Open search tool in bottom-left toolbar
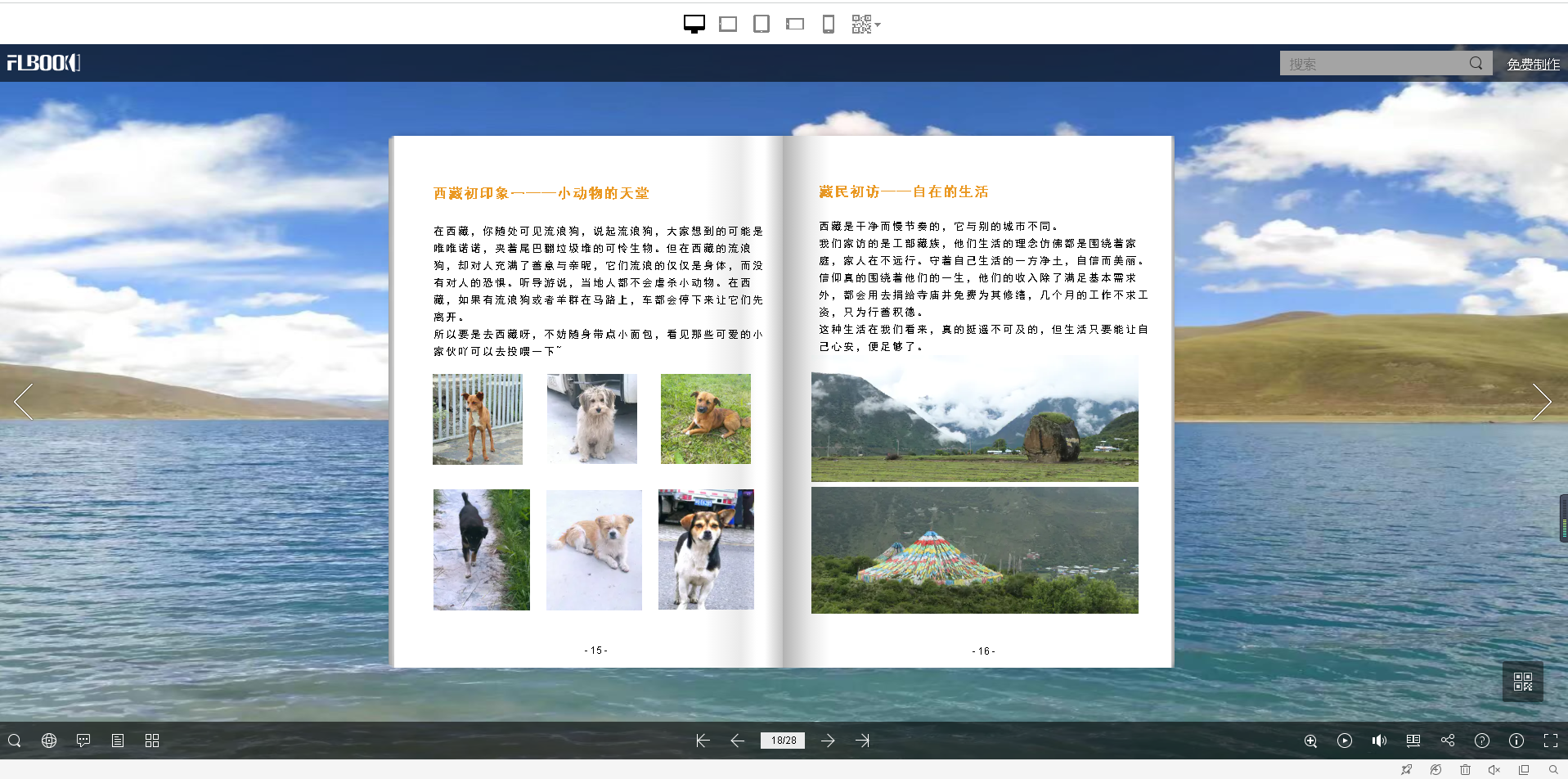Viewport: 1568px width, 779px height. (x=15, y=741)
